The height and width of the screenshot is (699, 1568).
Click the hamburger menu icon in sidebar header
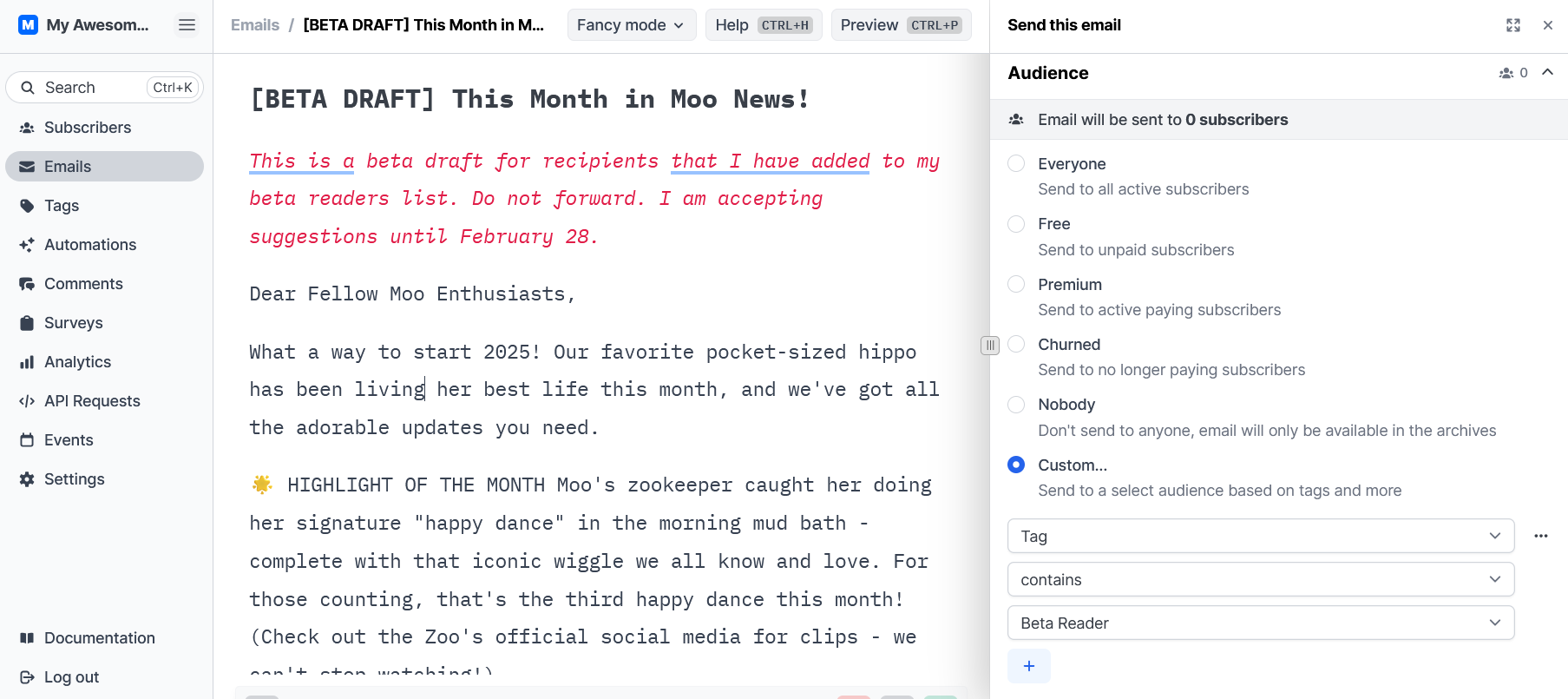187,25
